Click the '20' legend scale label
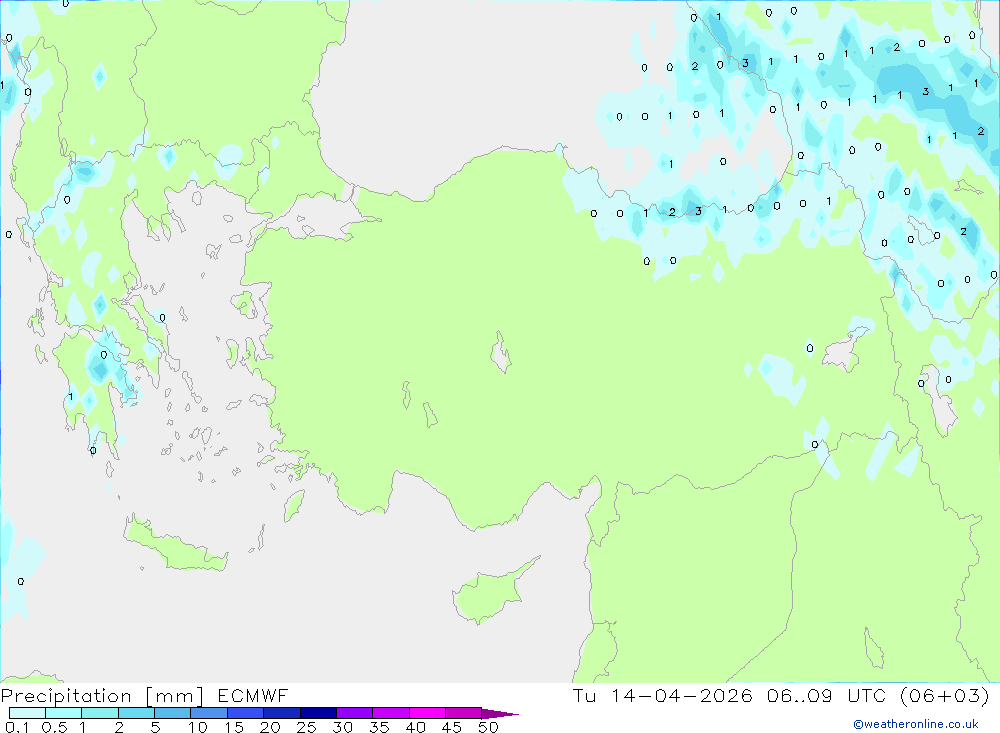1000x733 pixels. tap(270, 727)
